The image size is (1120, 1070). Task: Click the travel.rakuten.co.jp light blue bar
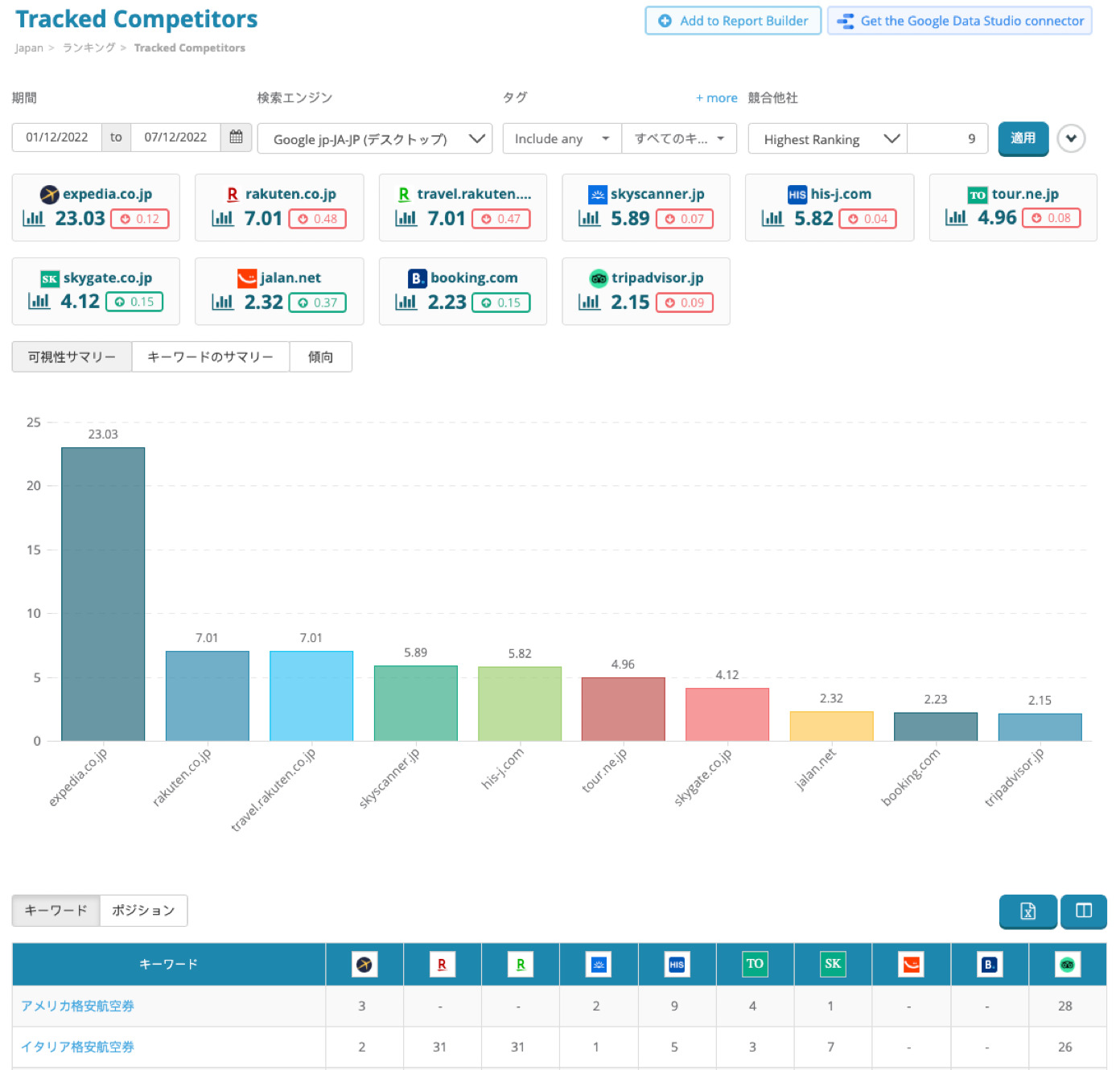click(x=311, y=696)
